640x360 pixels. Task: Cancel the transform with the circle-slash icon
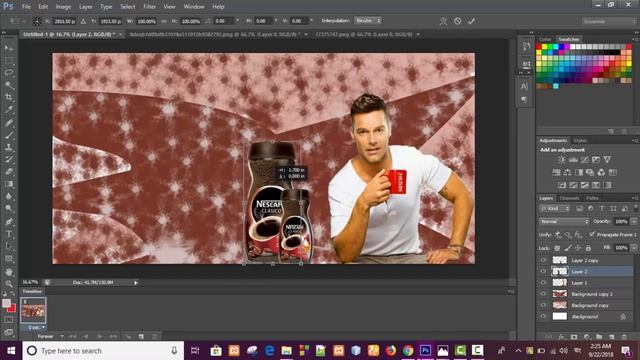458,21
